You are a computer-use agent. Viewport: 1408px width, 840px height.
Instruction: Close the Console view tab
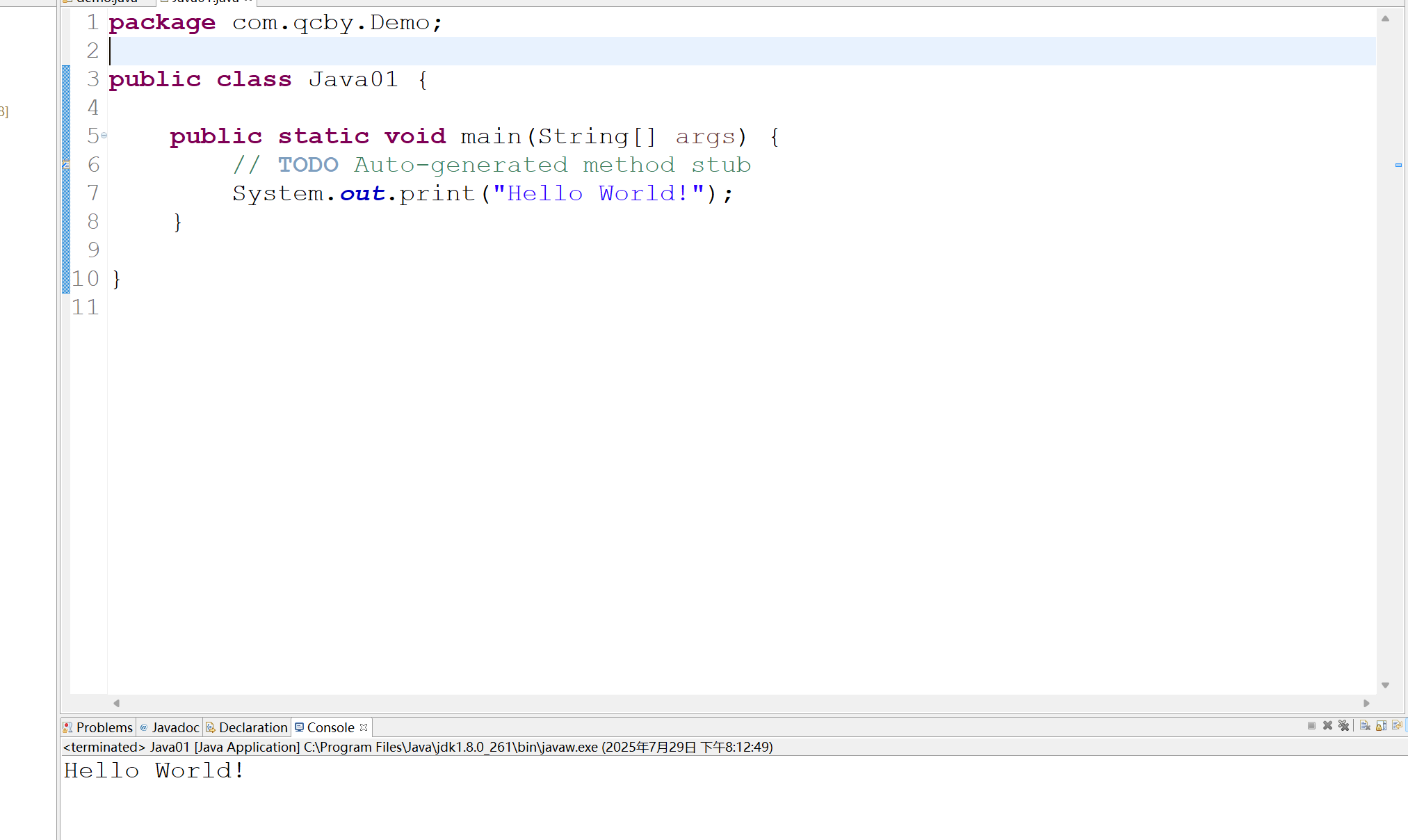364,727
